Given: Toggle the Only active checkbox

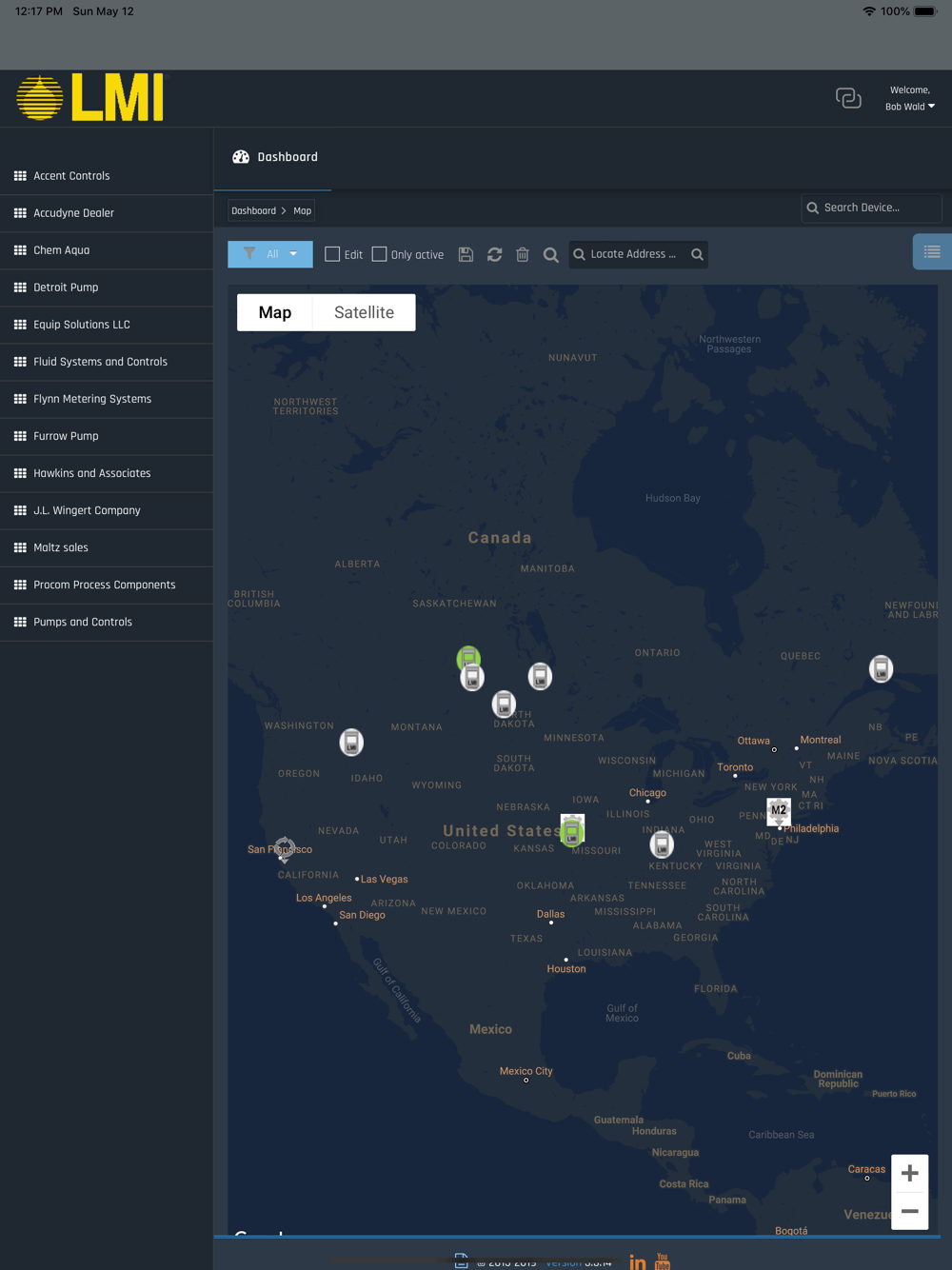Looking at the screenshot, I should click(379, 254).
